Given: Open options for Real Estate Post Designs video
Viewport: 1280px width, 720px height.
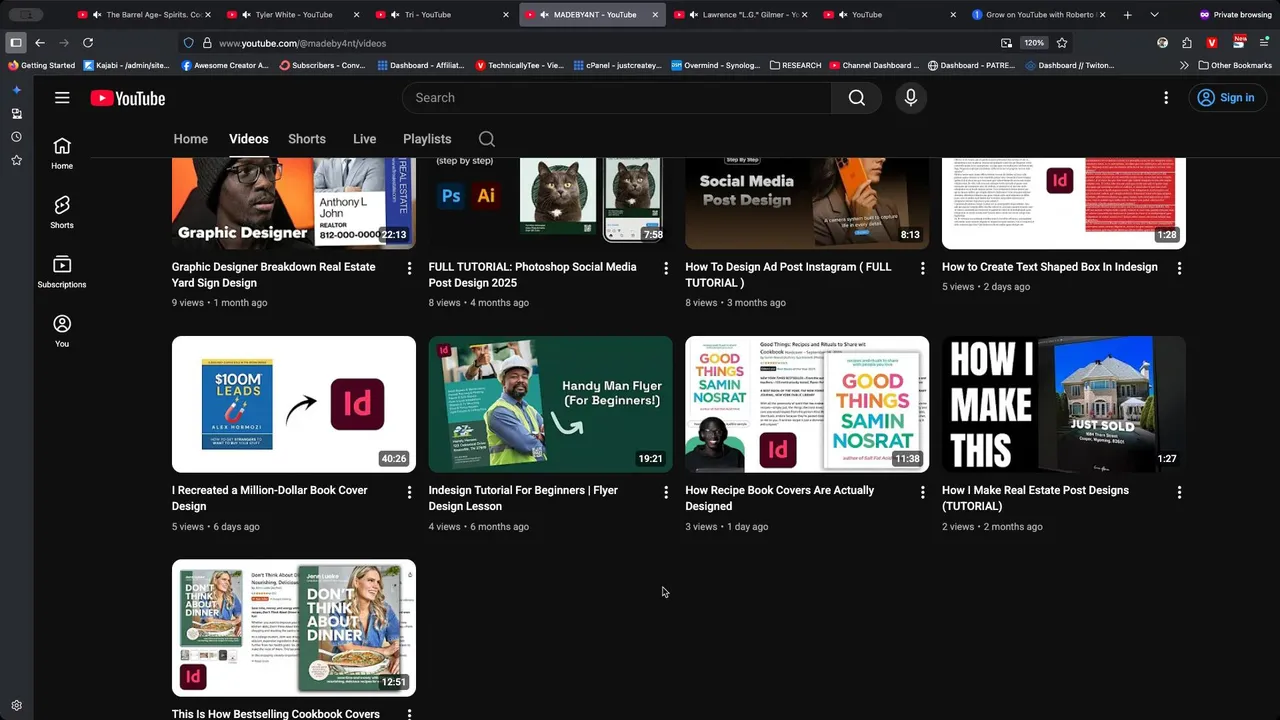Looking at the screenshot, I should (x=1179, y=492).
